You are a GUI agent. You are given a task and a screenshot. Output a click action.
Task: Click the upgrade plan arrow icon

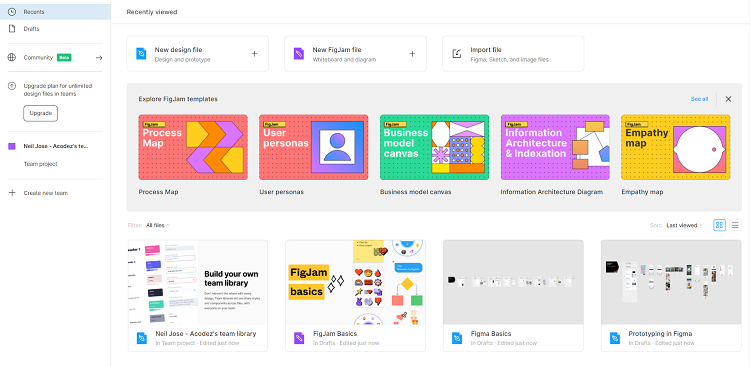pyautogui.click(x=12, y=86)
